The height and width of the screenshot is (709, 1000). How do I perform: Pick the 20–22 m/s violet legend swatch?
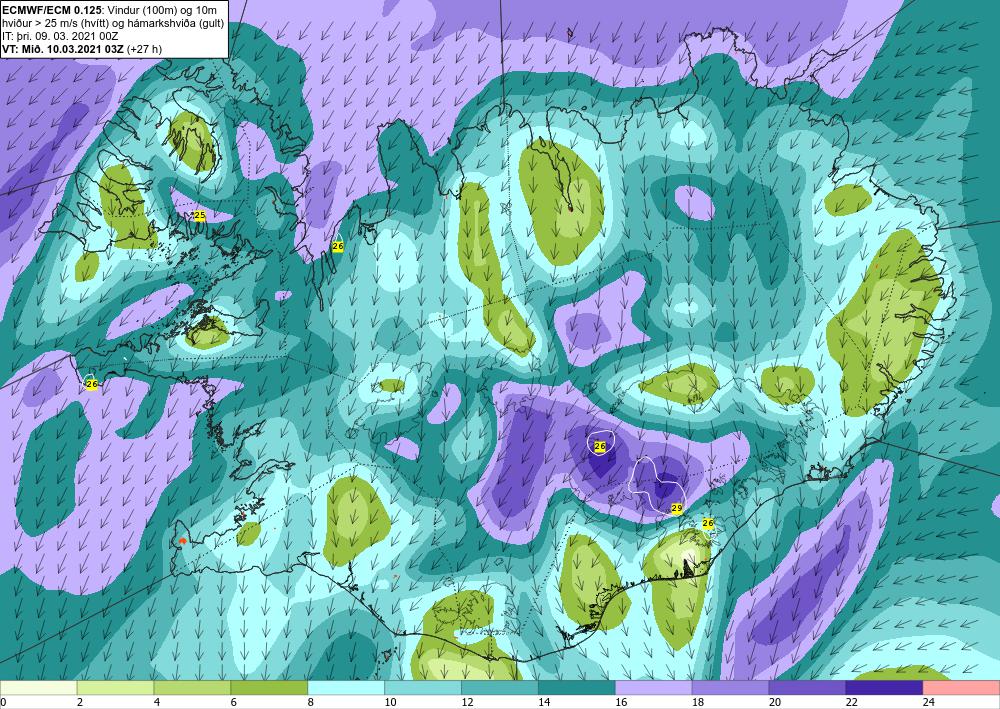(x=807, y=688)
